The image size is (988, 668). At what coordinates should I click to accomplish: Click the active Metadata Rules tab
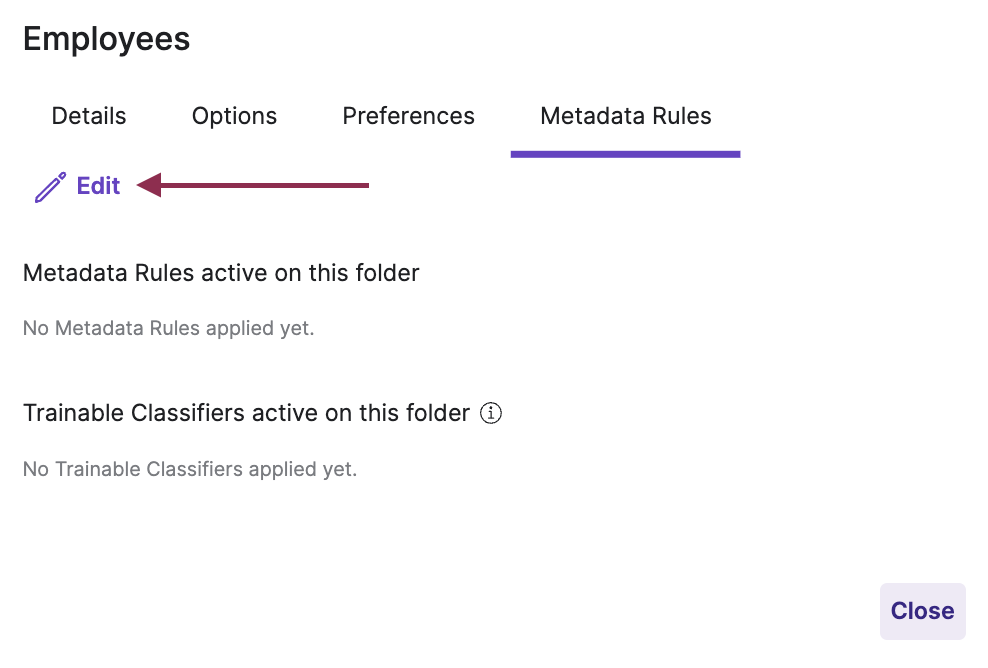(x=625, y=116)
